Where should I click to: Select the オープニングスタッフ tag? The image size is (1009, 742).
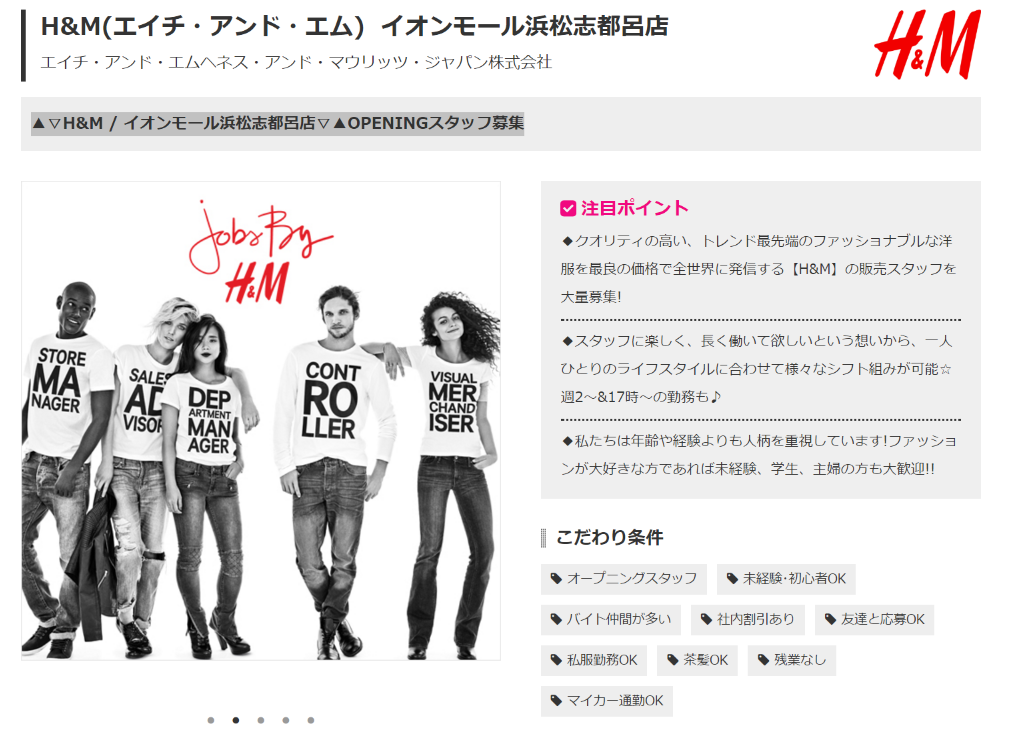pos(624,579)
